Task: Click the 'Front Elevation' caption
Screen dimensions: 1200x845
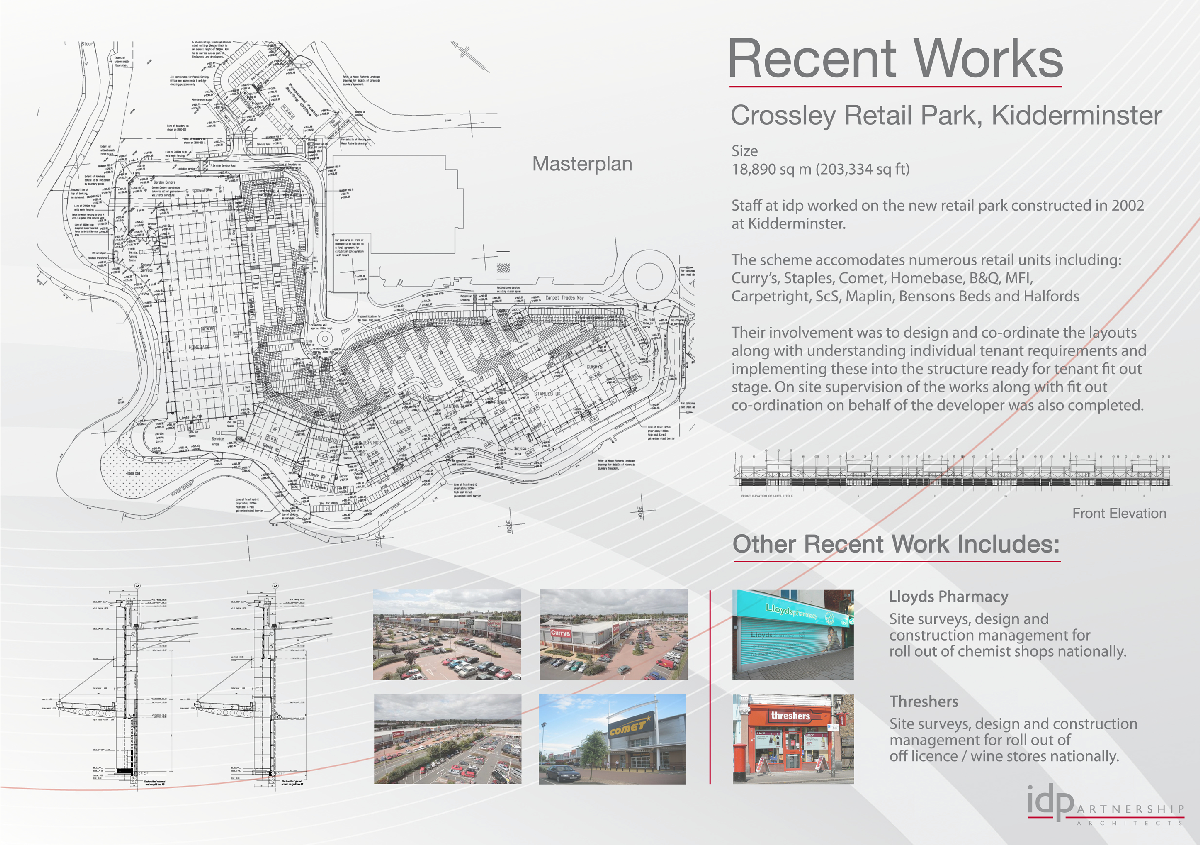Action: [1119, 513]
